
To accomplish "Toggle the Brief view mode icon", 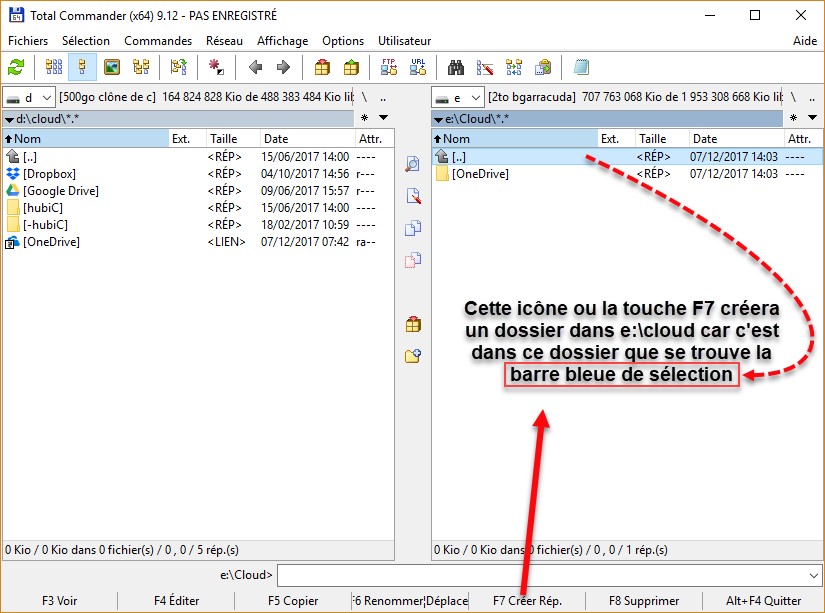I will pos(54,68).
